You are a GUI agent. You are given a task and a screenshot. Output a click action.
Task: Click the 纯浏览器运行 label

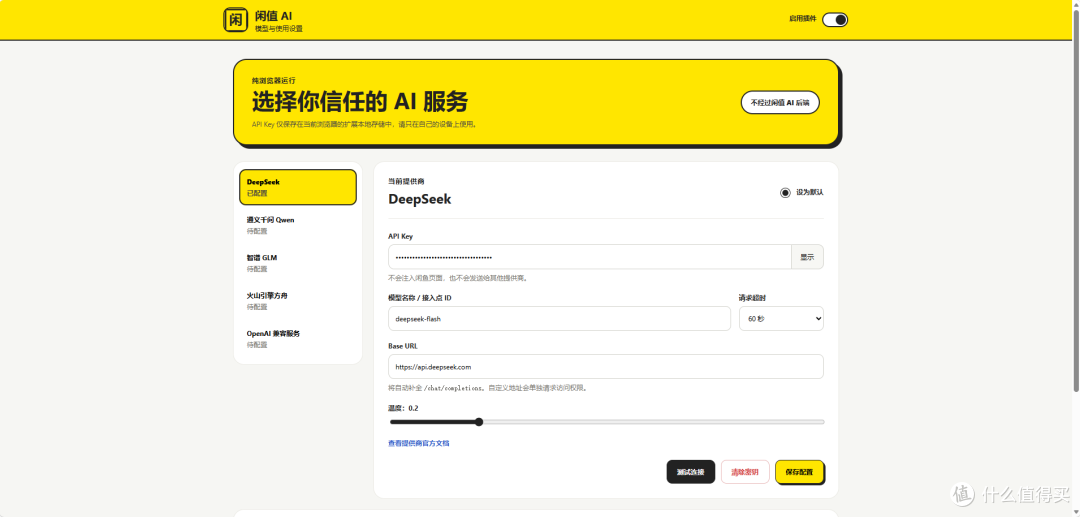(273, 81)
